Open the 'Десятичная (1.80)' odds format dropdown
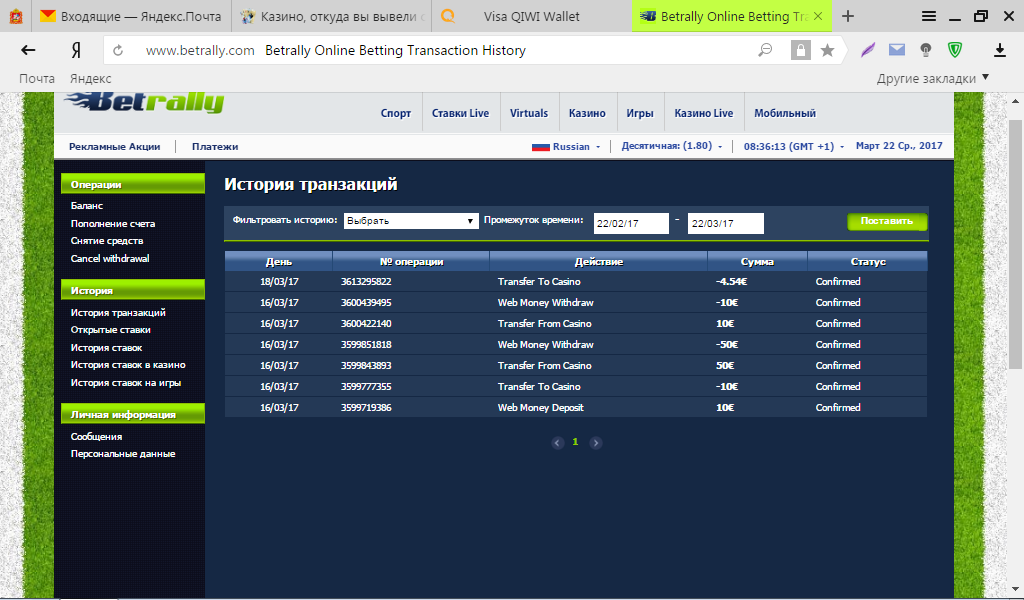This screenshot has height=600, width=1024. click(671, 146)
